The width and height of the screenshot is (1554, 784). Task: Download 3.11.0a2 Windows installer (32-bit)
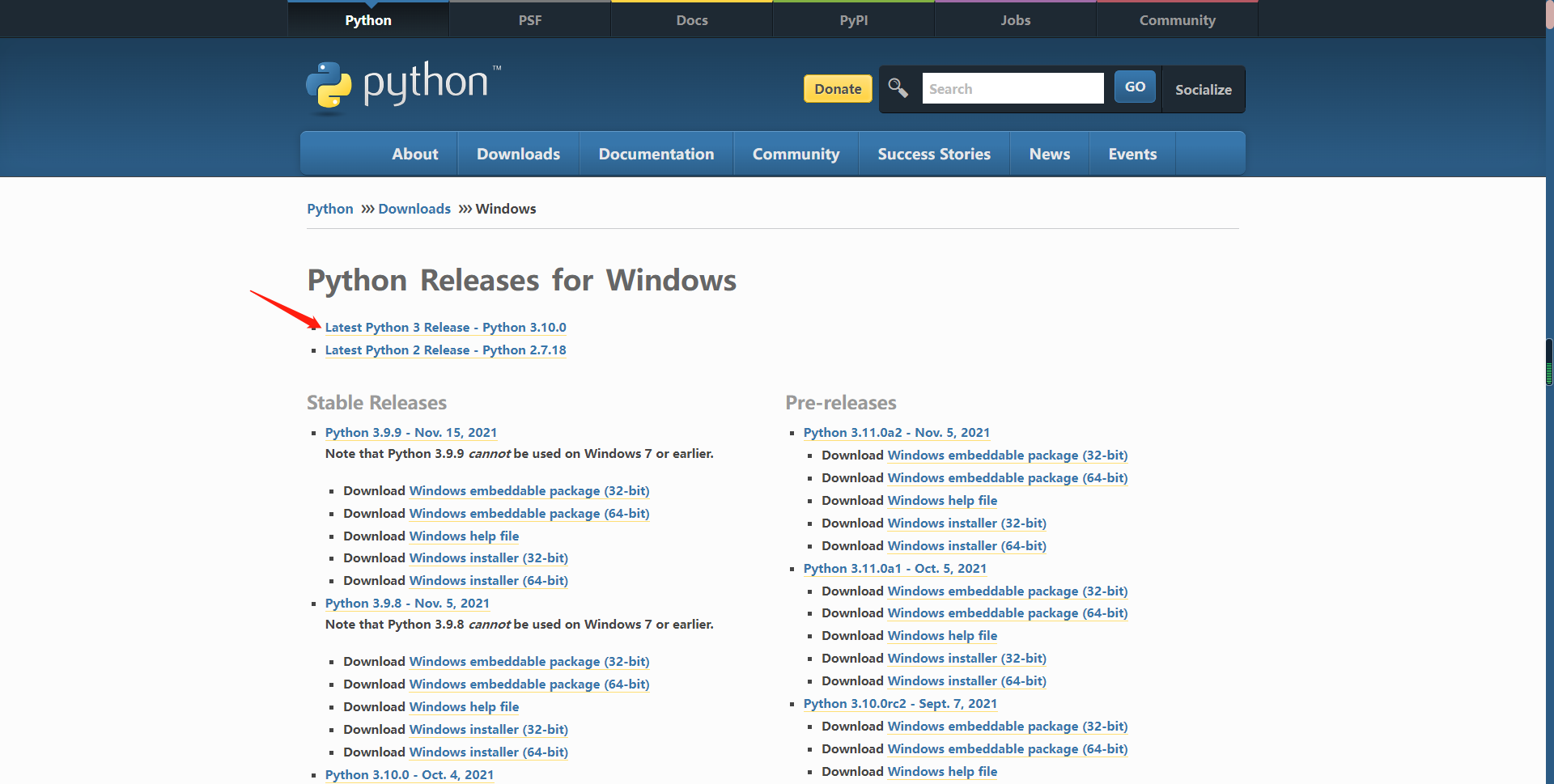click(967, 523)
